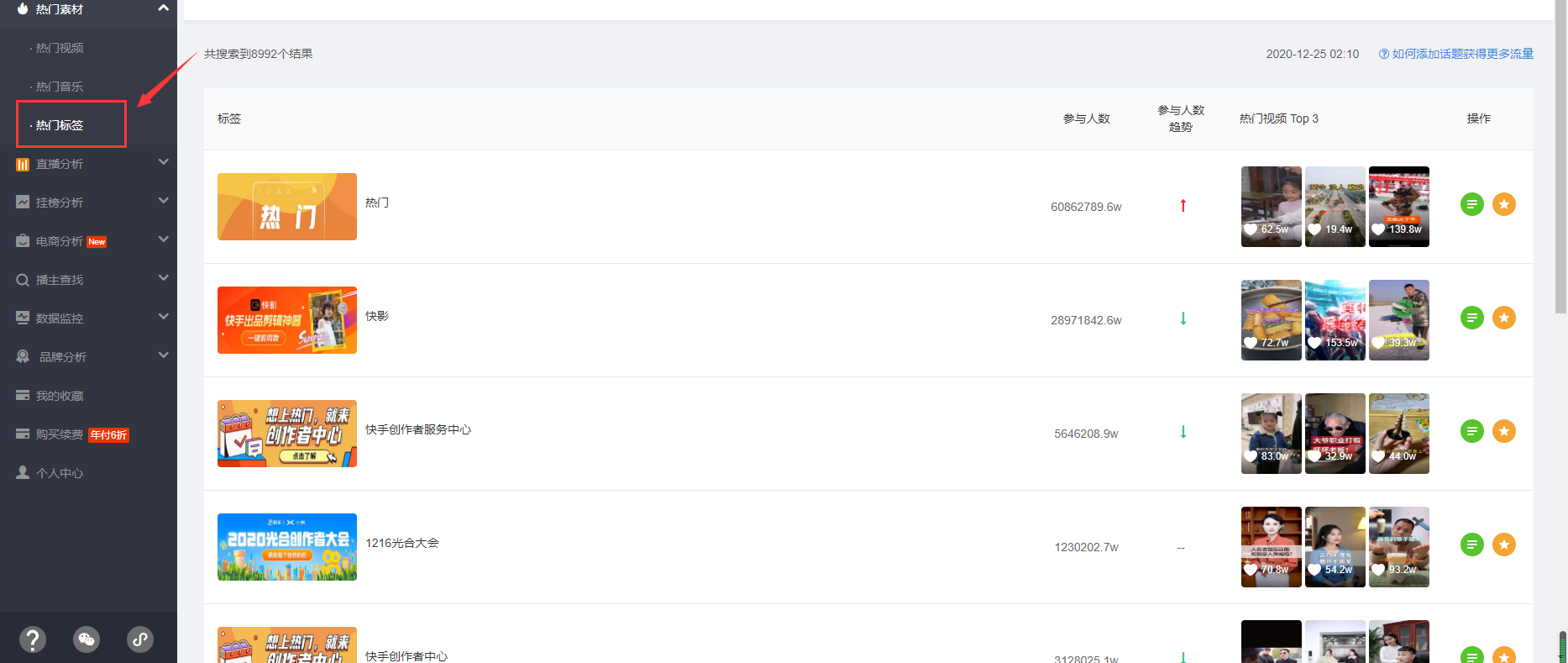Screen dimensions: 1568x663
Task: Open the 快手创作者服务中心 tag link
Action: 418,429
